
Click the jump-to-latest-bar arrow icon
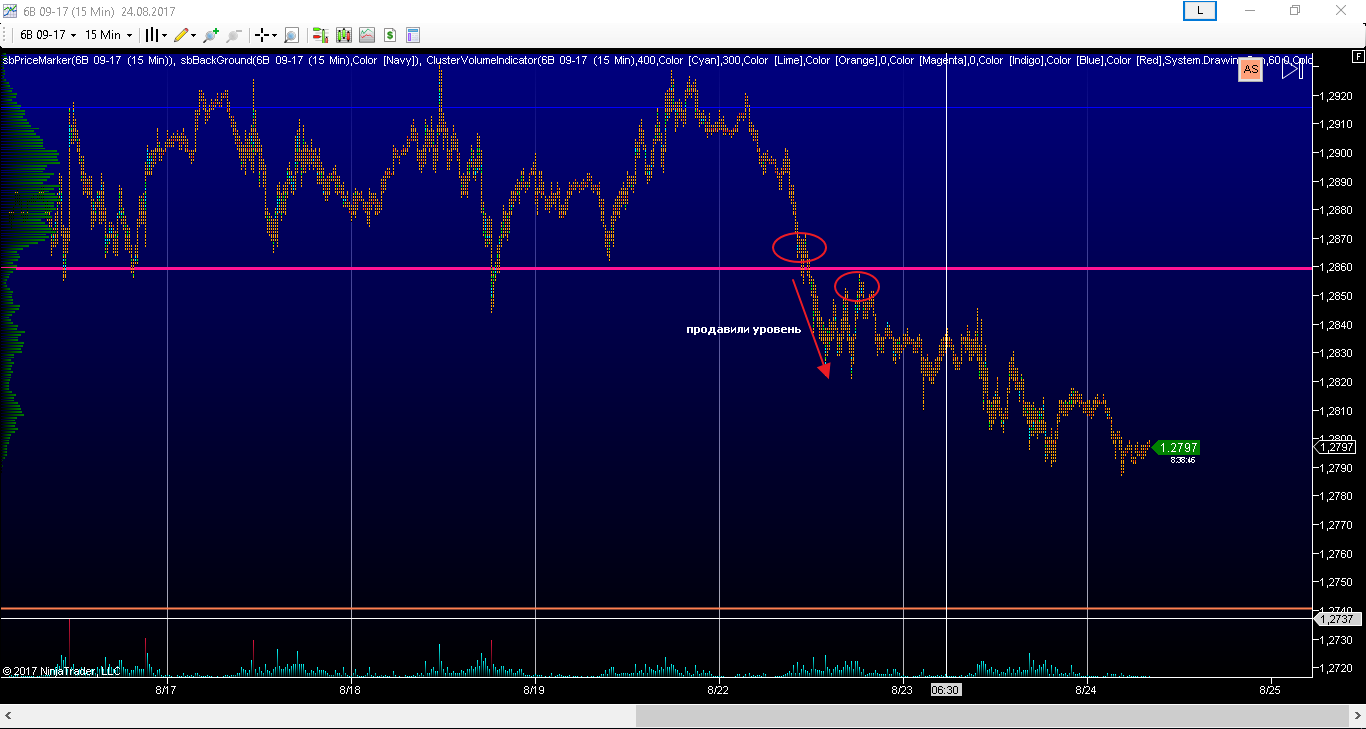(1292, 69)
